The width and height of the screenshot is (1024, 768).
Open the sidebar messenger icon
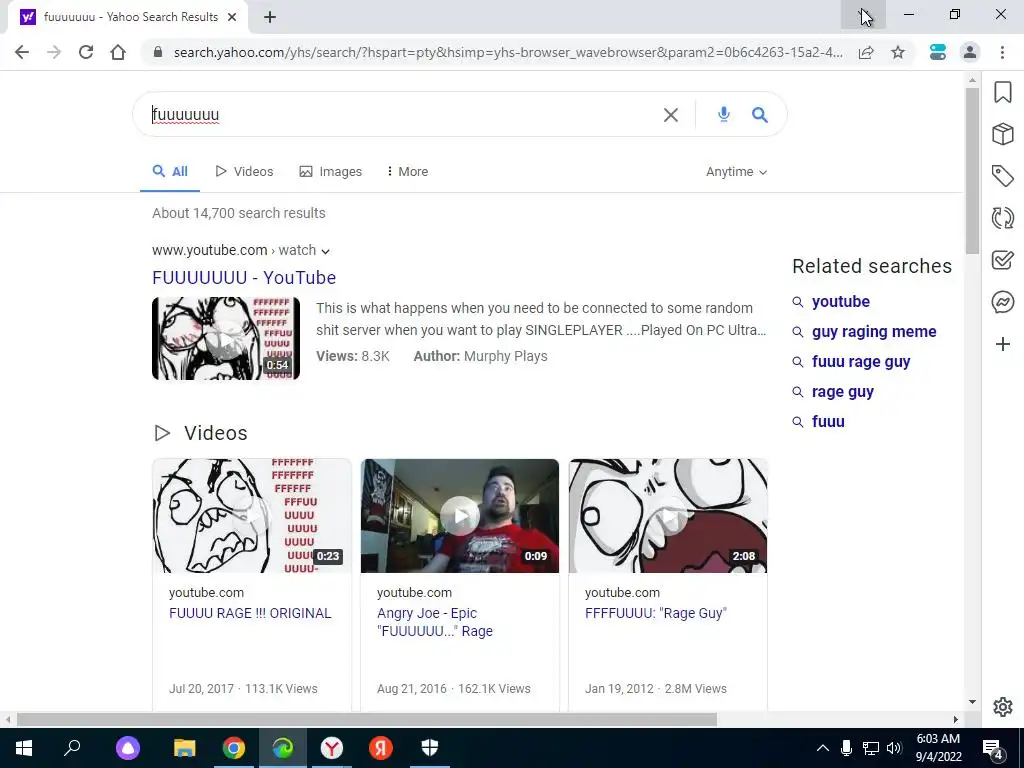point(1002,302)
